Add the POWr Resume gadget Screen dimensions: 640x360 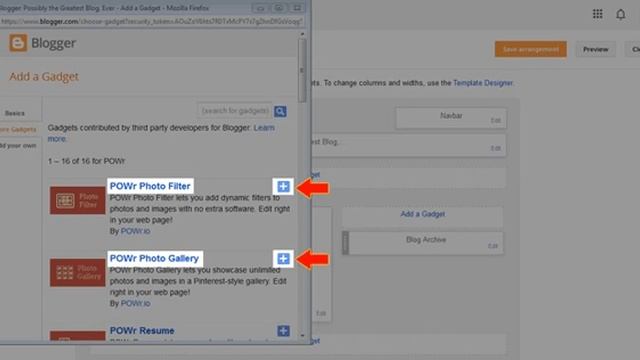click(x=283, y=331)
